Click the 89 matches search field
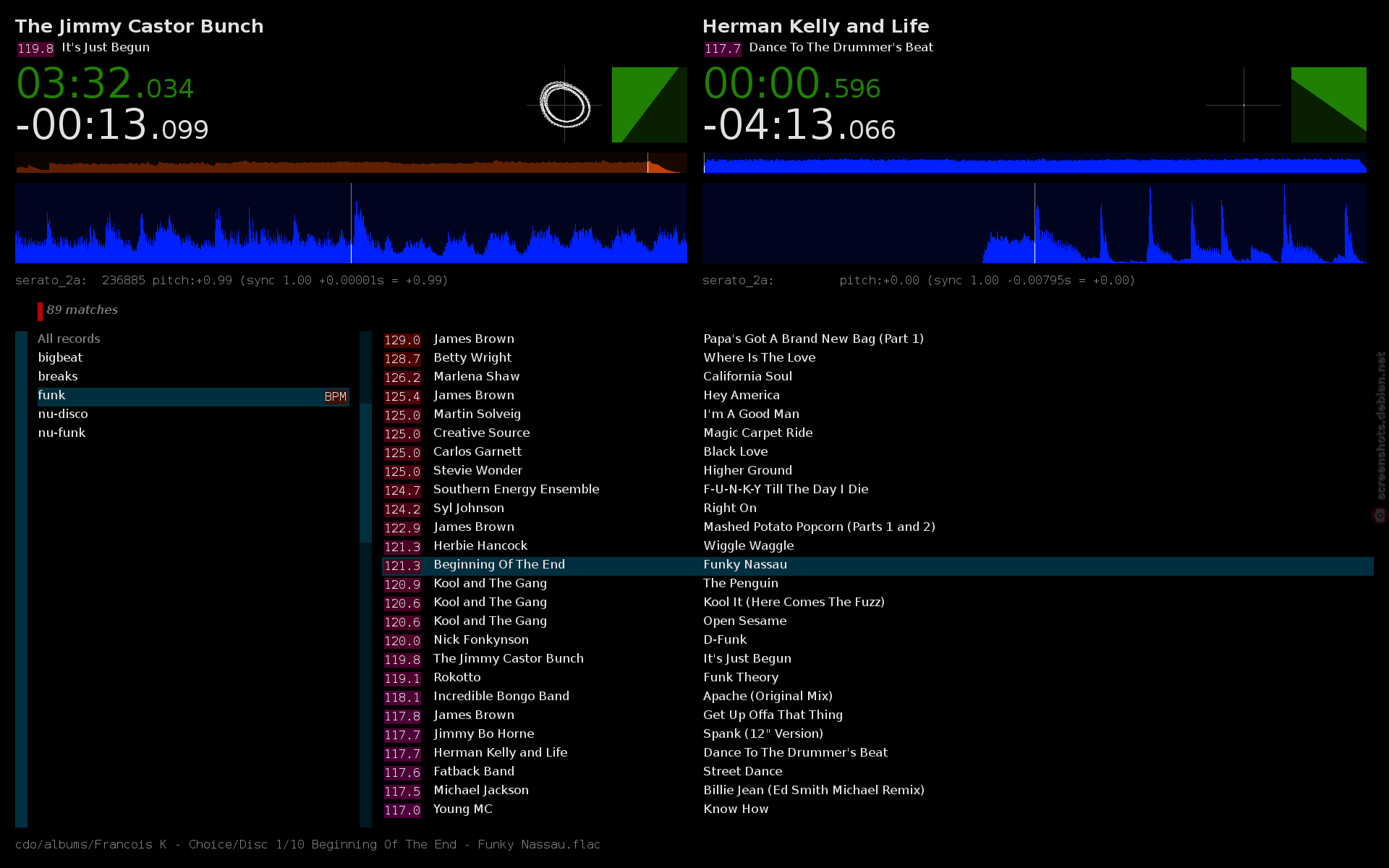Screen dimensions: 1389x868 click(x=82, y=310)
